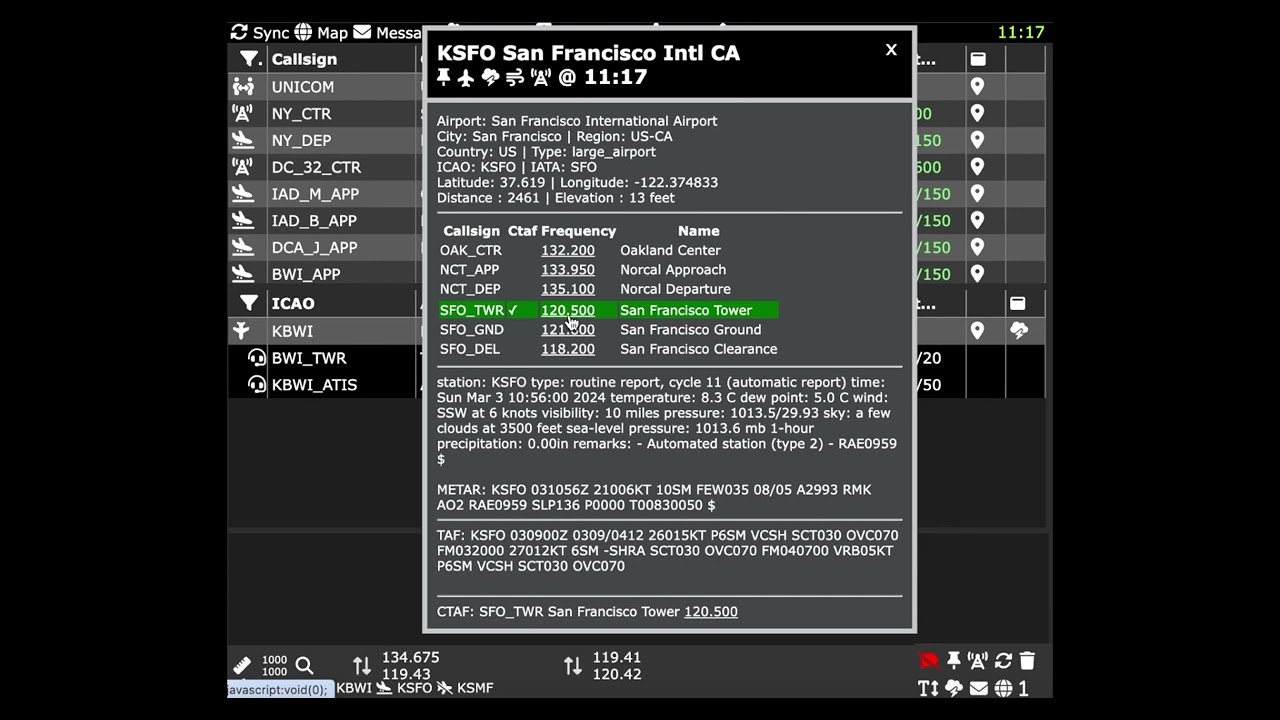Screen dimensions: 1280x720
Task: Click the trash icon in the bottom-right corner
Action: [1027, 661]
